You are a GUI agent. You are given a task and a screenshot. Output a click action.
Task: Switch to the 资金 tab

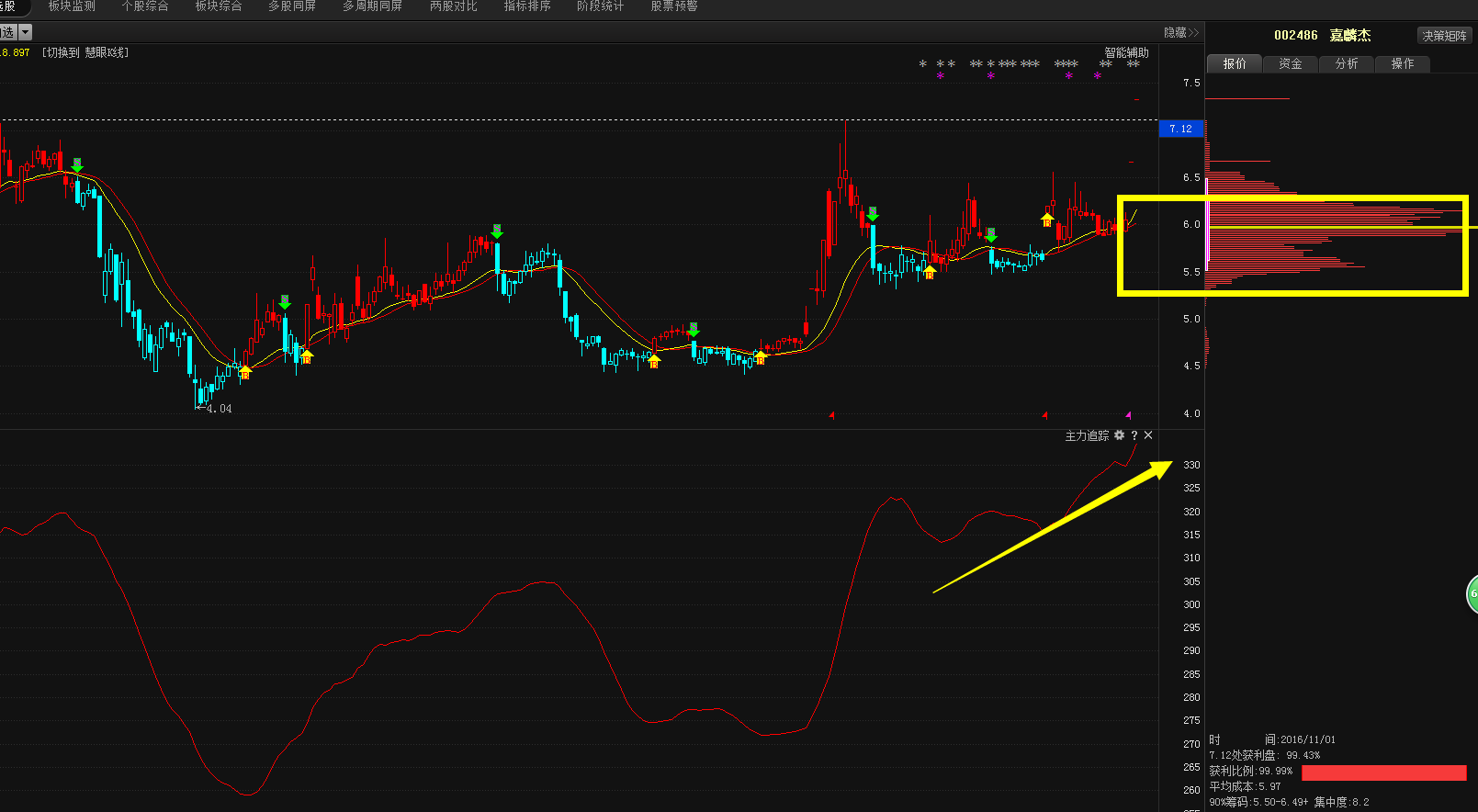pyautogui.click(x=1290, y=63)
